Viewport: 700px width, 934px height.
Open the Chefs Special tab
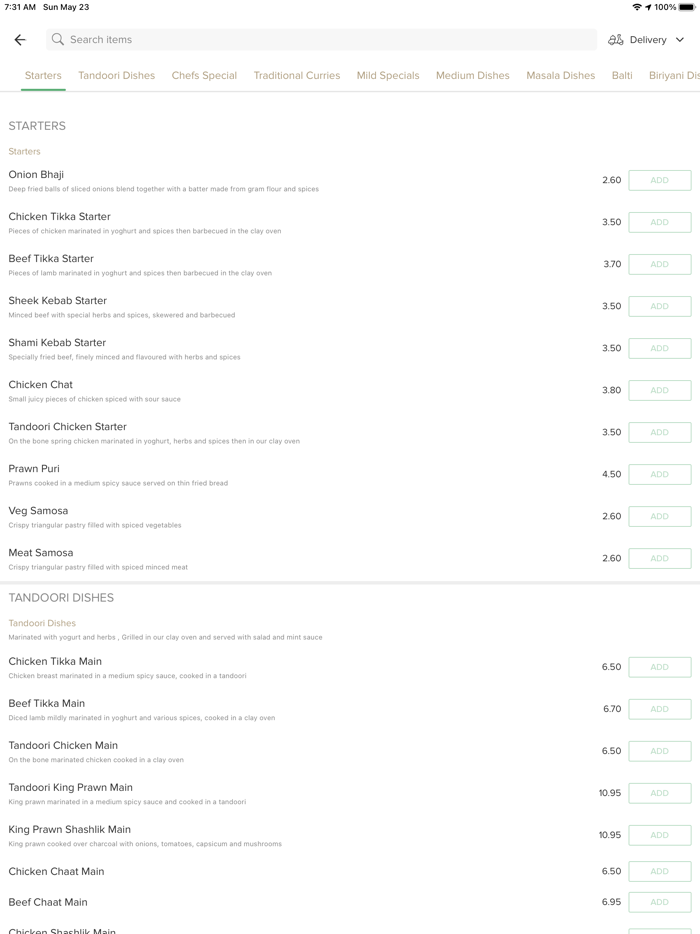point(204,76)
